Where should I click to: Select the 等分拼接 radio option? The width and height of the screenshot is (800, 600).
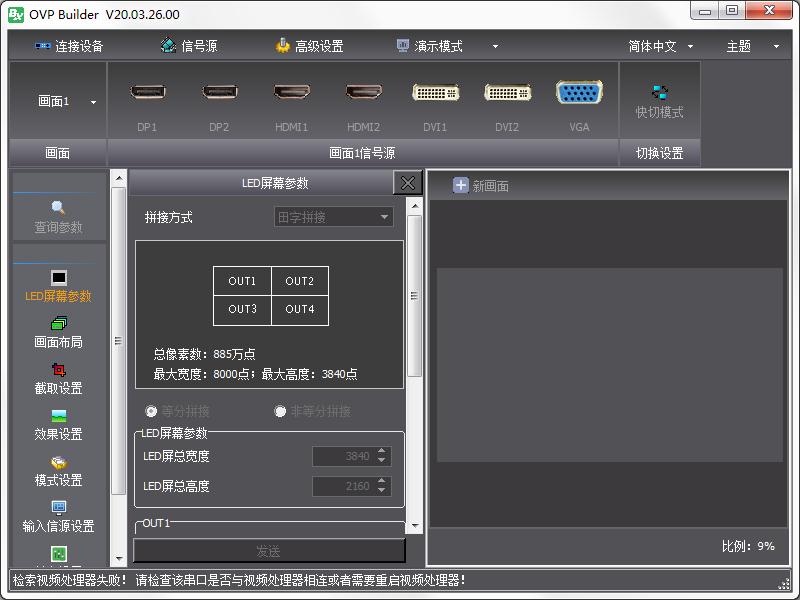tap(151, 411)
